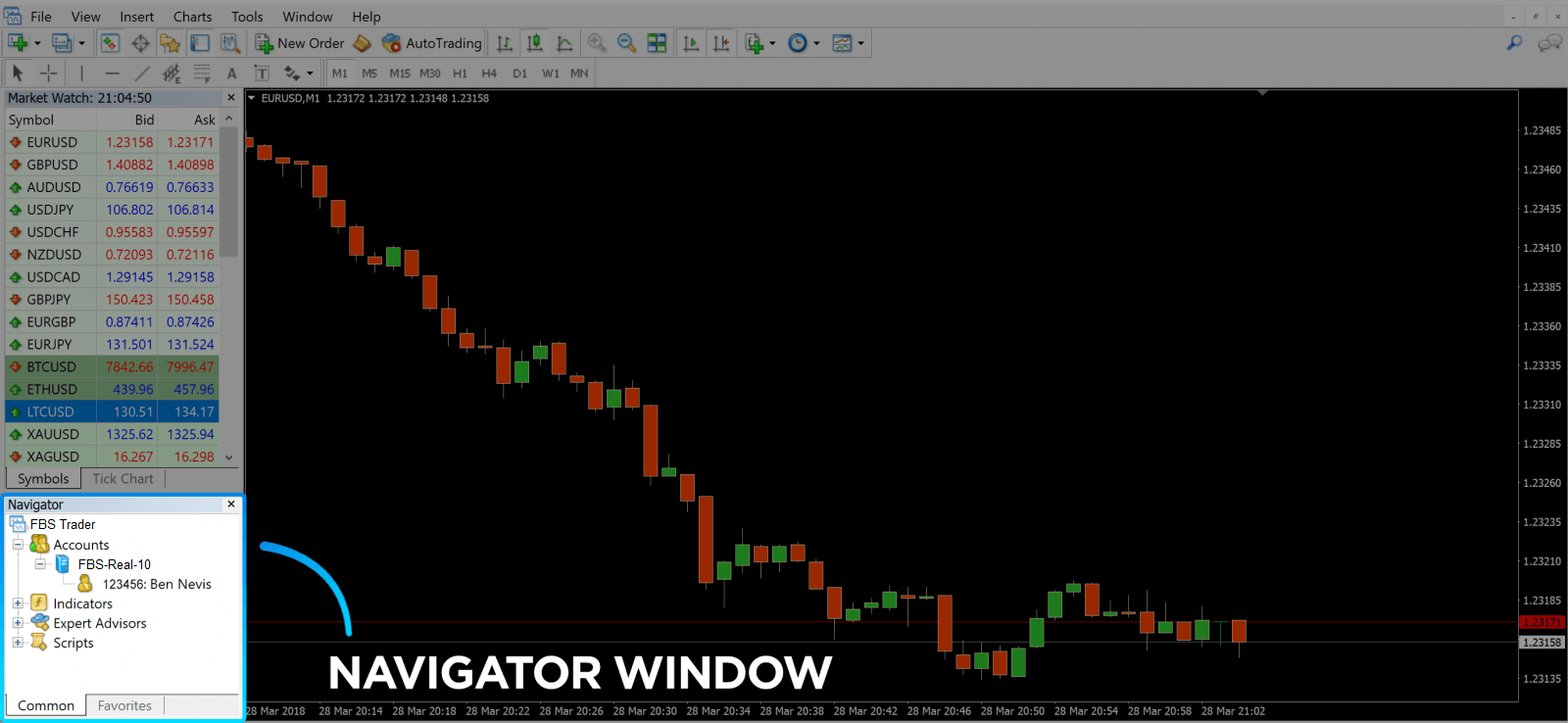The image size is (1568, 723).
Task: Toggle the AutoTrading button
Action: (x=432, y=43)
